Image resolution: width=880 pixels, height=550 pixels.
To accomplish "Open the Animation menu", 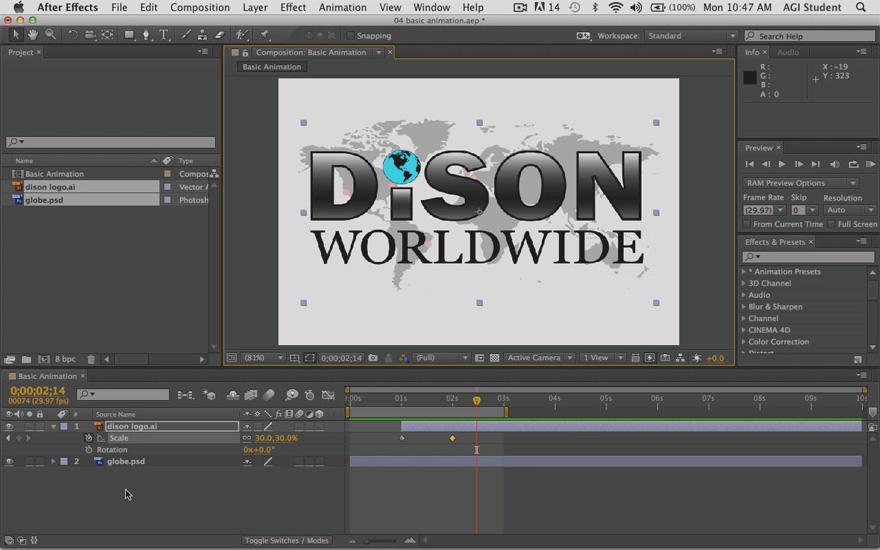I will (342, 7).
